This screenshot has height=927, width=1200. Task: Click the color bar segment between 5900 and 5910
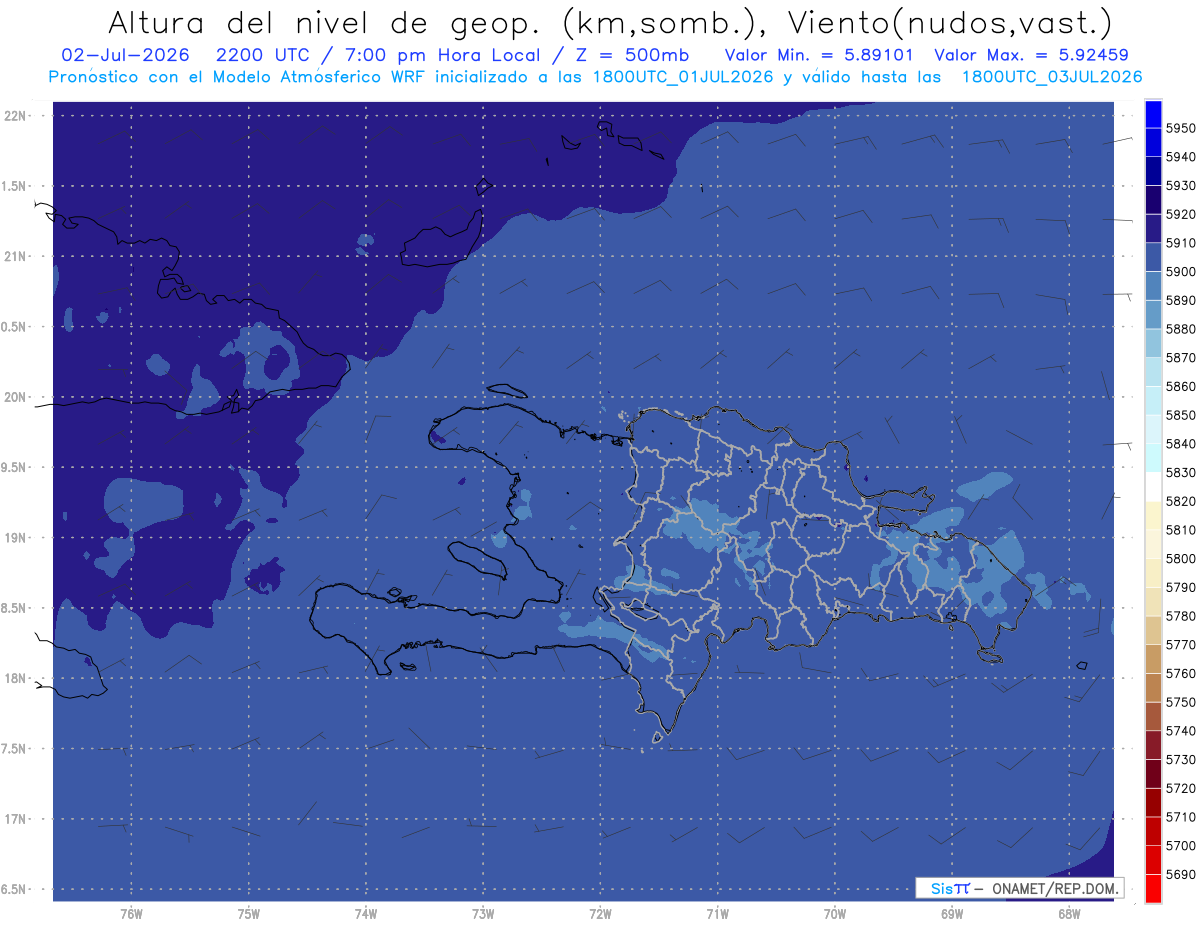tap(1153, 257)
